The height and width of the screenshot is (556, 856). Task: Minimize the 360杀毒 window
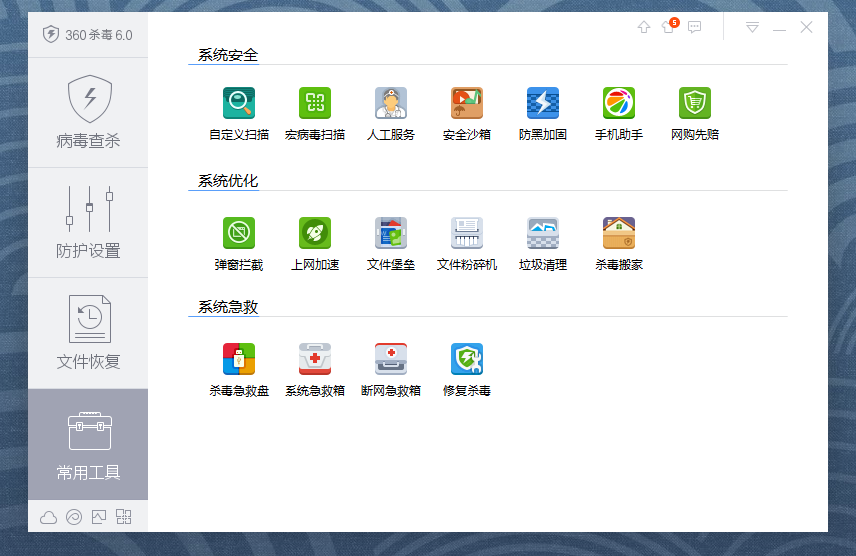tap(780, 28)
